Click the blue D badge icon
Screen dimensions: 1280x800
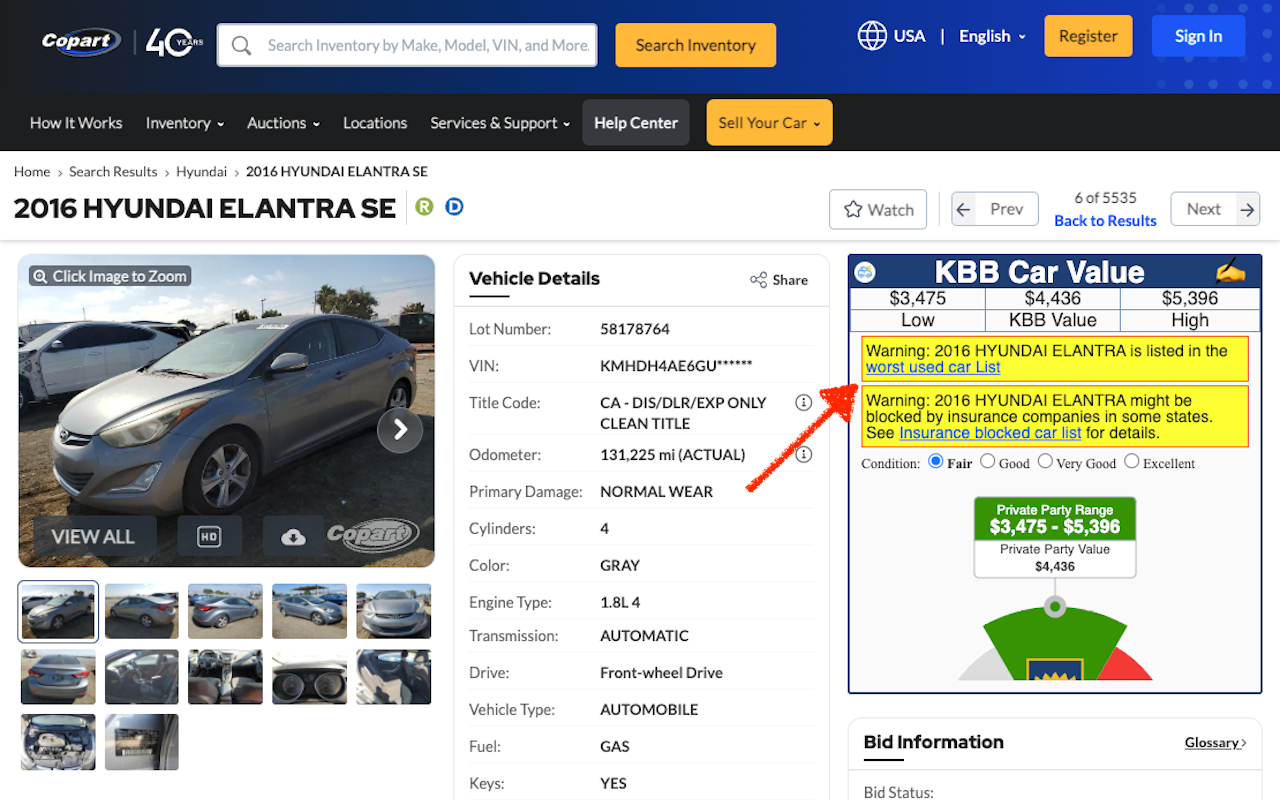pos(454,207)
